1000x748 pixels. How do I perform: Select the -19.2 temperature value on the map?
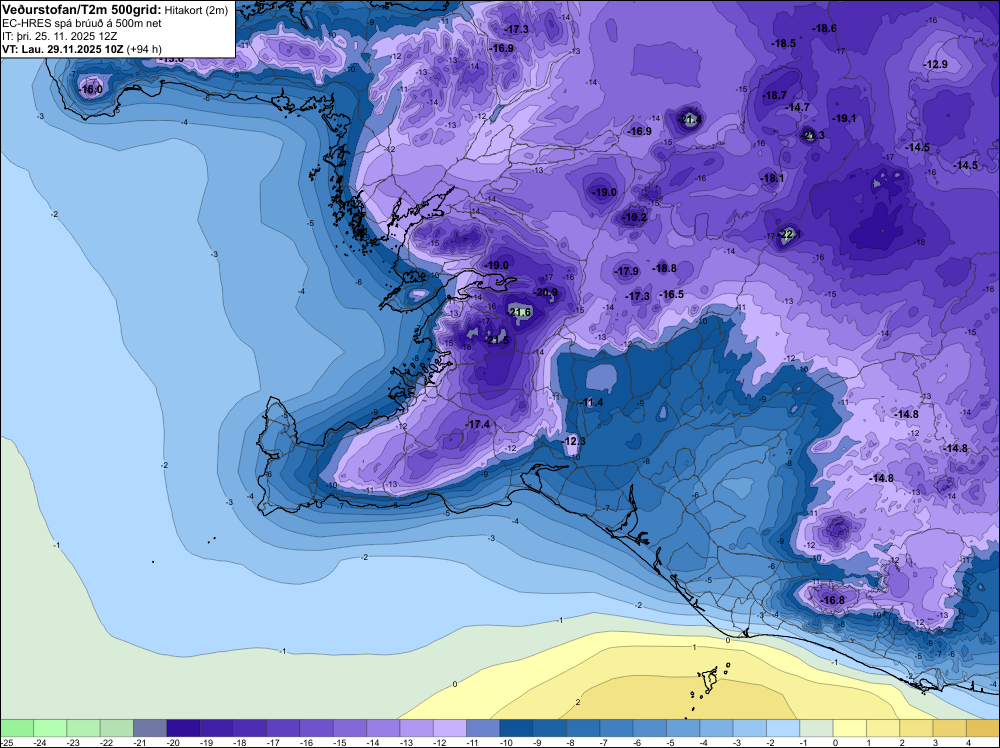(x=635, y=217)
